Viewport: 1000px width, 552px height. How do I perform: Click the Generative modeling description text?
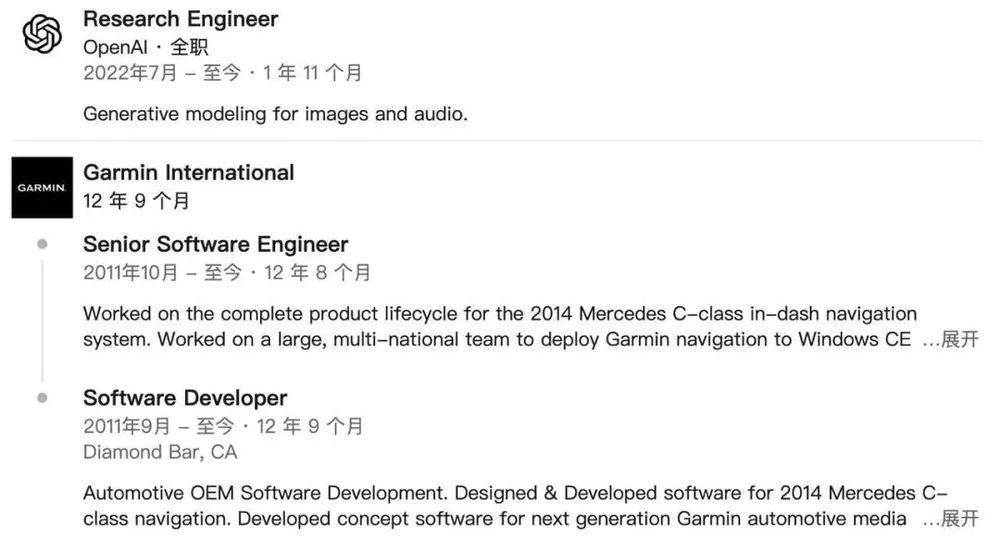coord(275,114)
